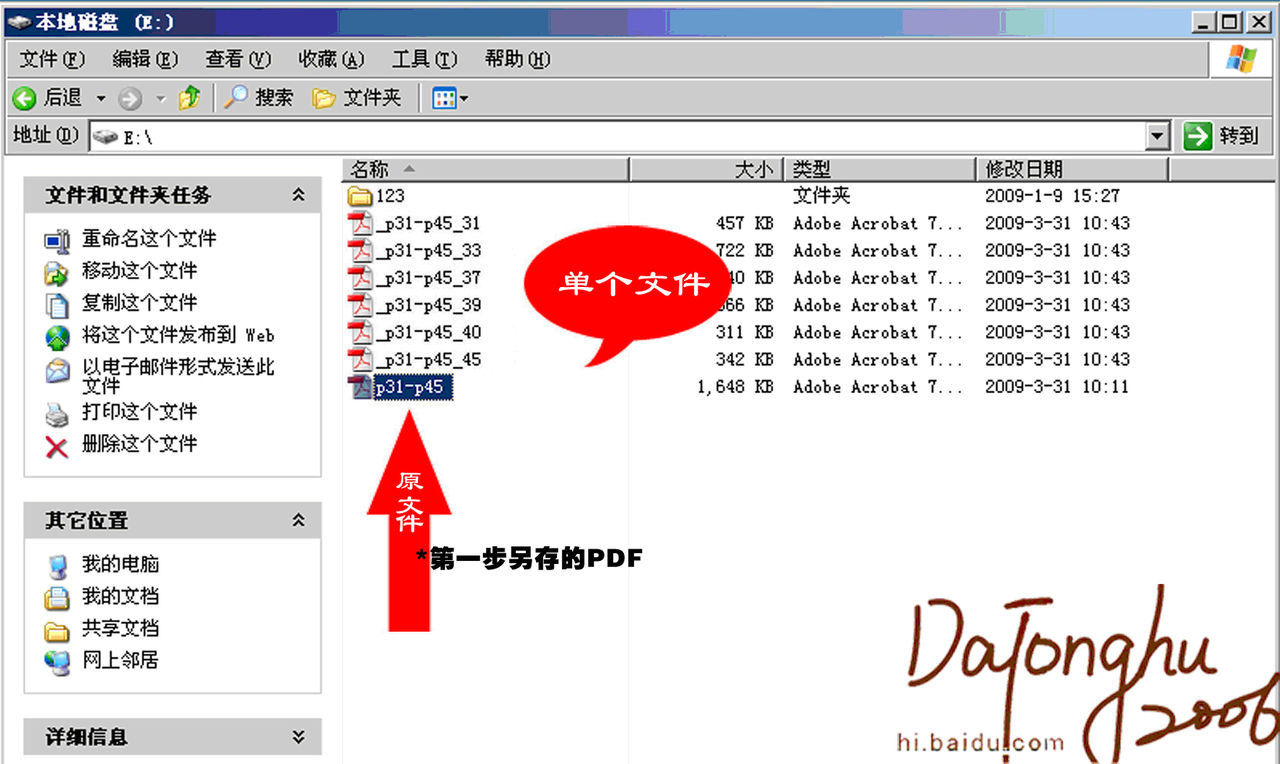Viewport: 1280px width, 764px height.
Task: Go up one folder level icon
Action: tap(189, 97)
